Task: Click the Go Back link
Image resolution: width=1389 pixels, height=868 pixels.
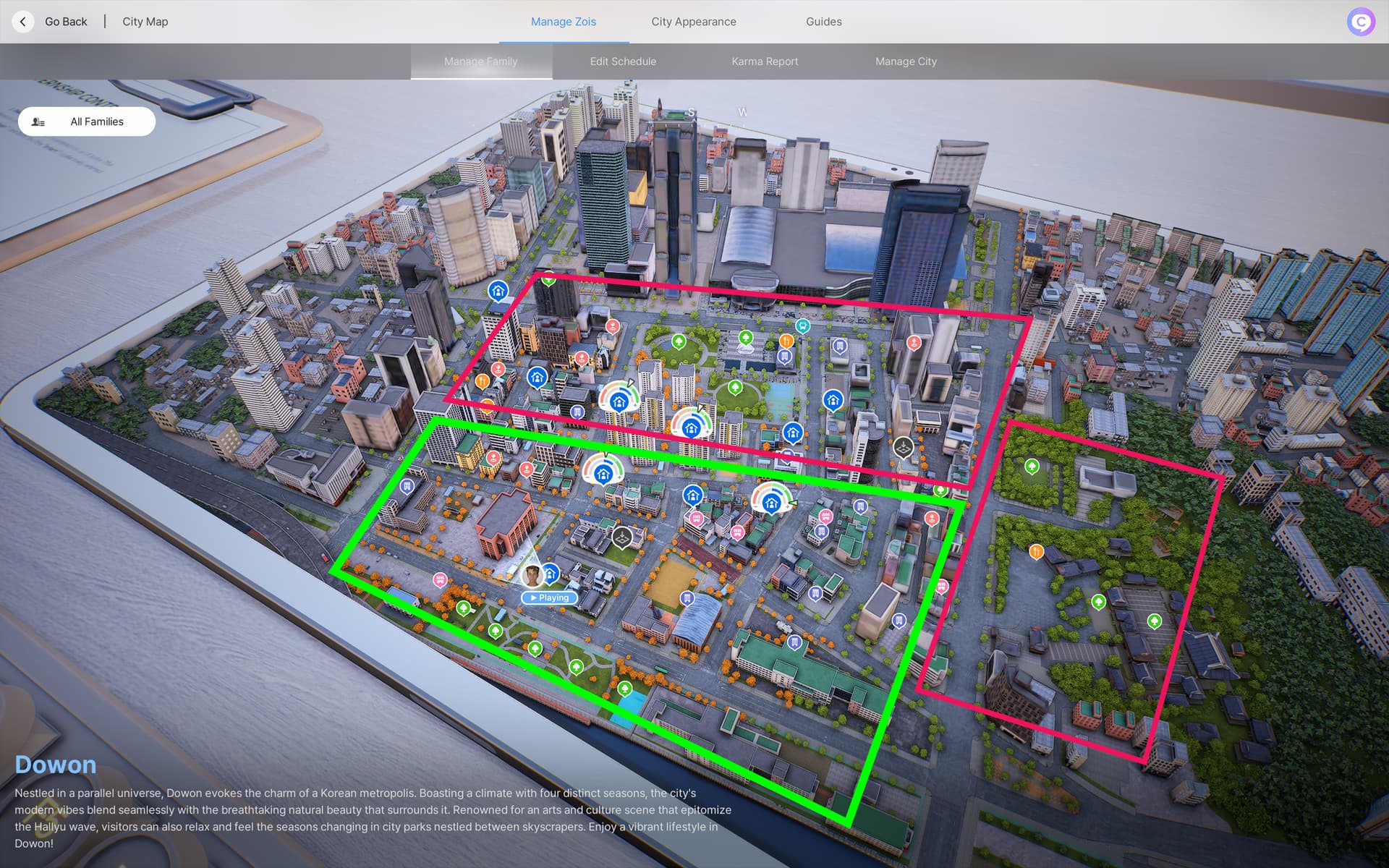Action: point(66,22)
